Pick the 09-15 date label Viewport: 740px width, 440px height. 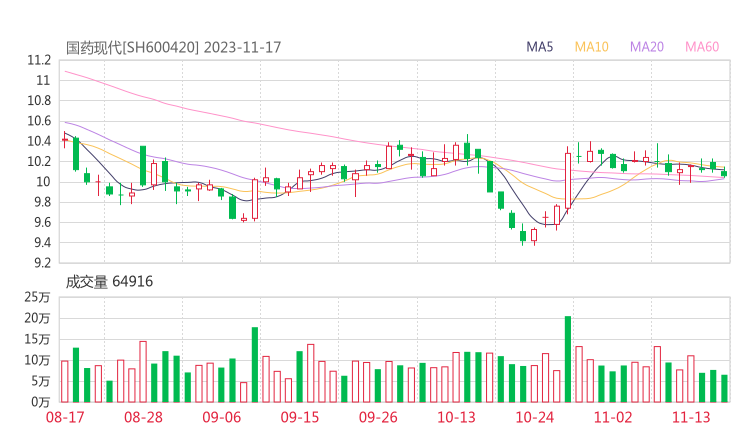click(300, 416)
